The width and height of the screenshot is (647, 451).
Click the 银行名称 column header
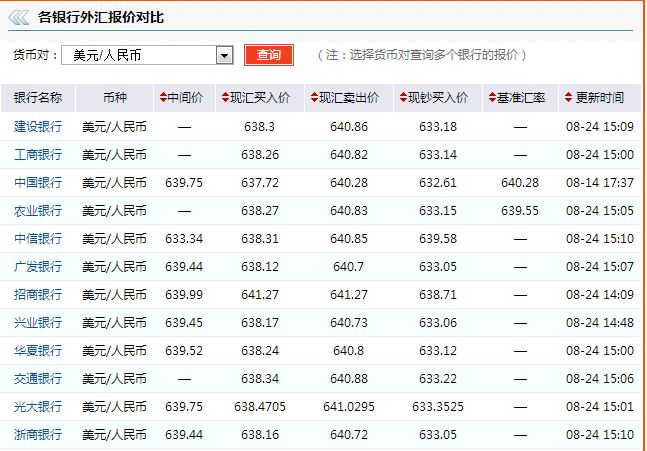pyautogui.click(x=38, y=98)
